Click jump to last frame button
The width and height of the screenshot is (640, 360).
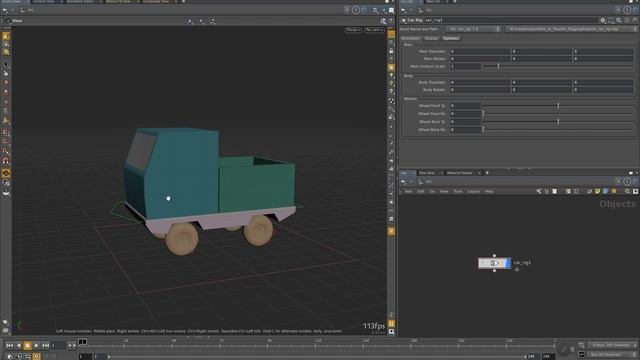tap(45, 346)
